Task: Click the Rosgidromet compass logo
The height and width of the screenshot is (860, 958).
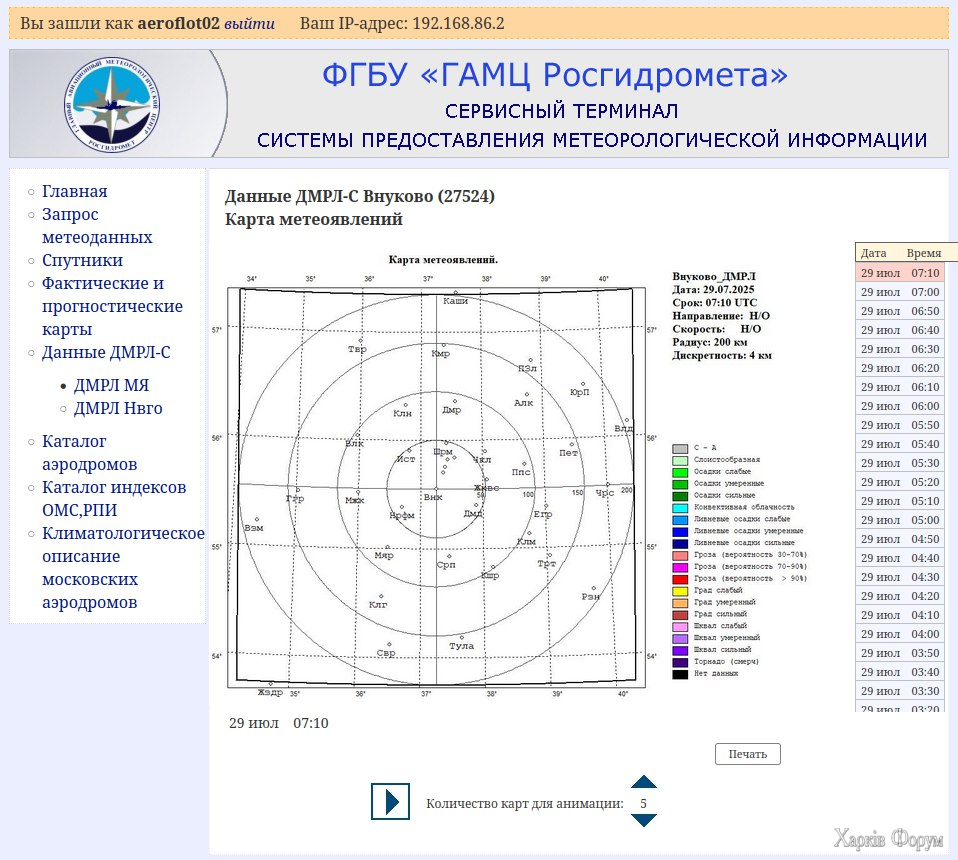Action: pos(111,104)
